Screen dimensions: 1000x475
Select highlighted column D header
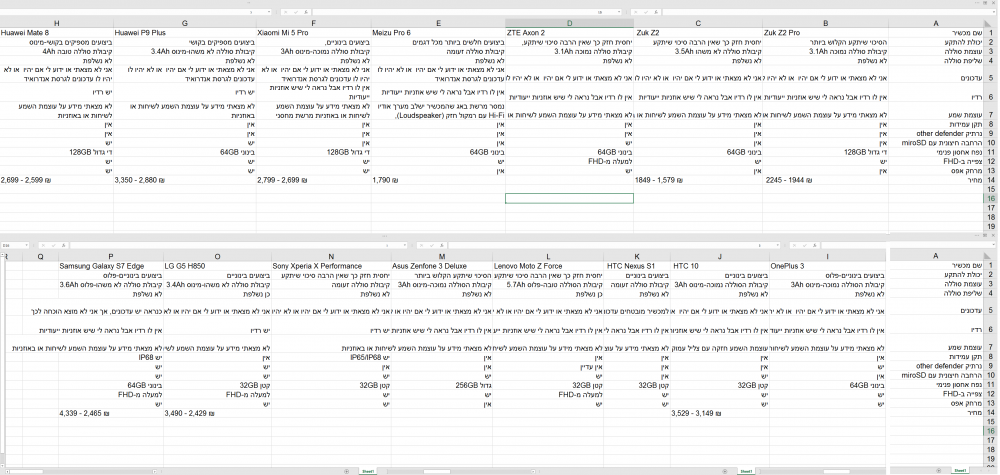570,23
